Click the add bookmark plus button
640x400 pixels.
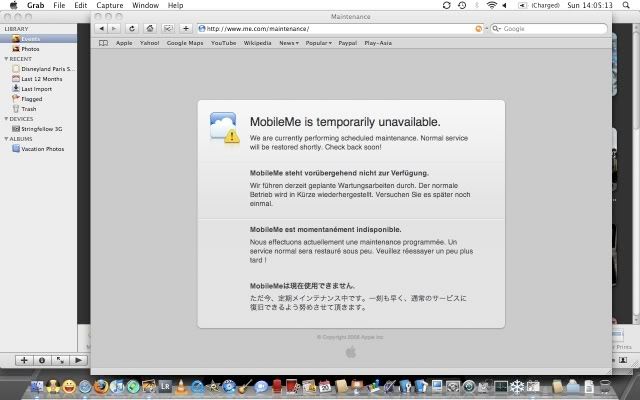[x=185, y=28]
